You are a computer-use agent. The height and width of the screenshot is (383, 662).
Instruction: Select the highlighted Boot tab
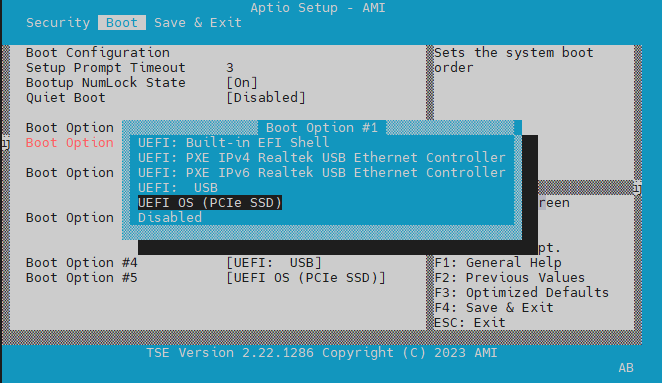click(x=122, y=22)
